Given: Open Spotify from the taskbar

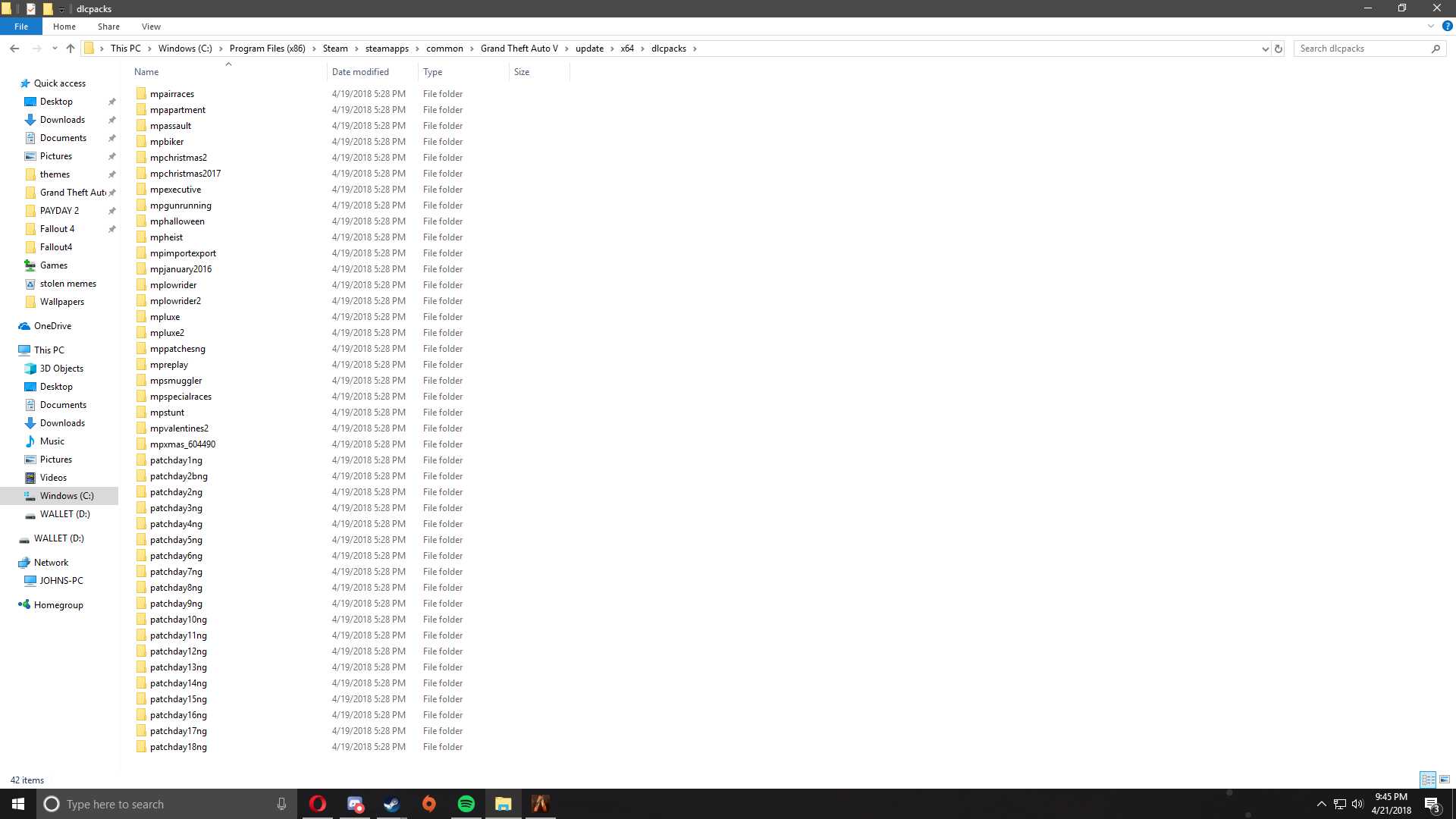Looking at the screenshot, I should point(466,804).
